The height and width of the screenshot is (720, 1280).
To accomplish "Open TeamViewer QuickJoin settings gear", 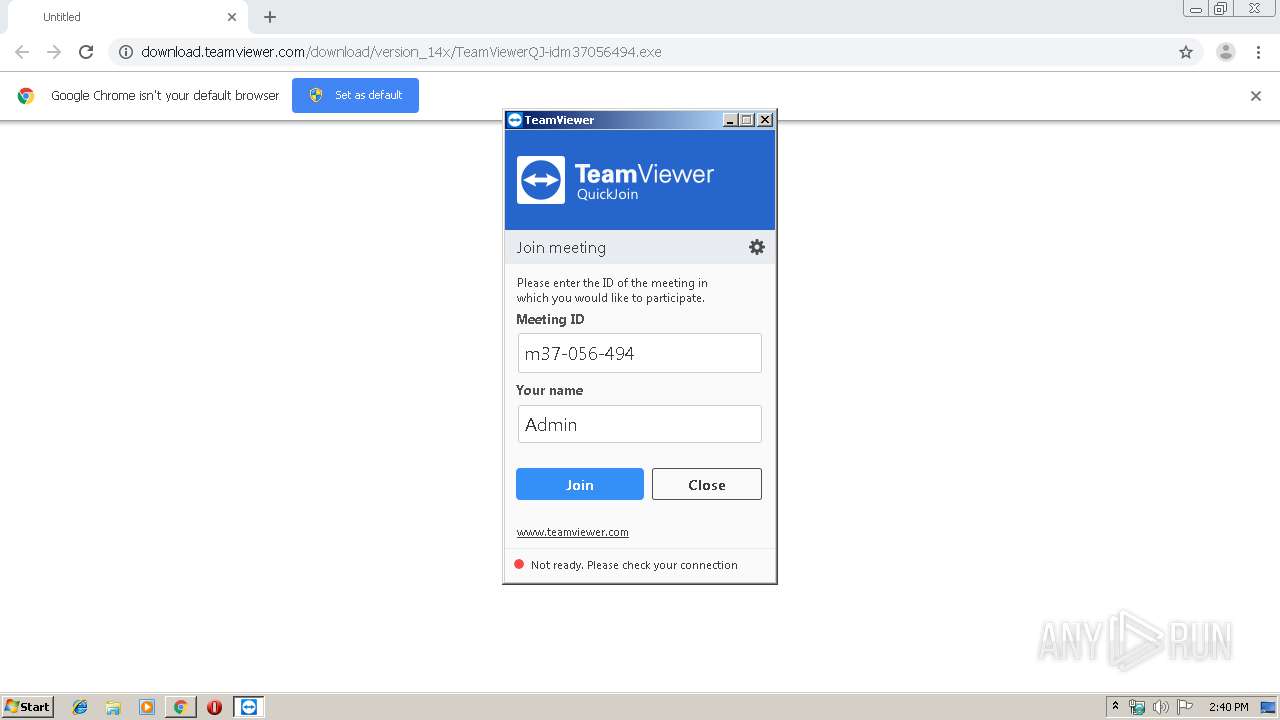I will coord(757,247).
